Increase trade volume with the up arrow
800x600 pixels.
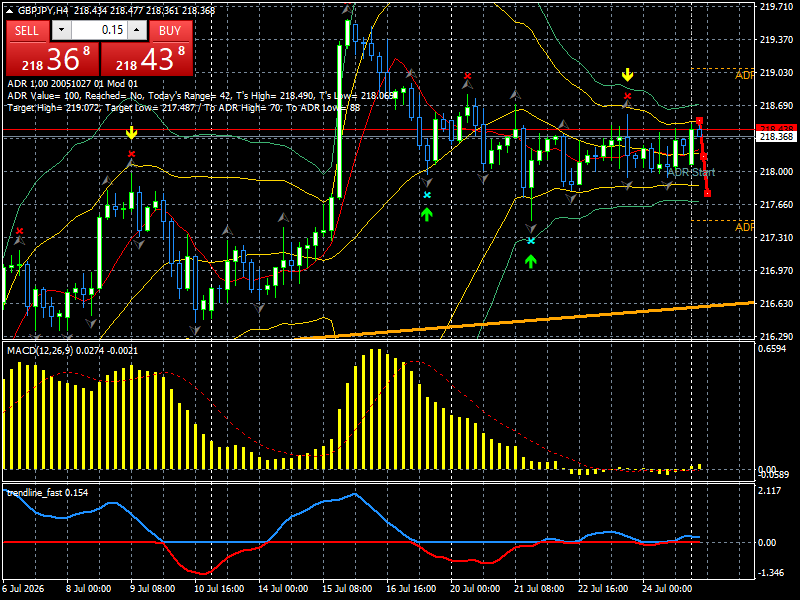pyautogui.click(x=137, y=30)
